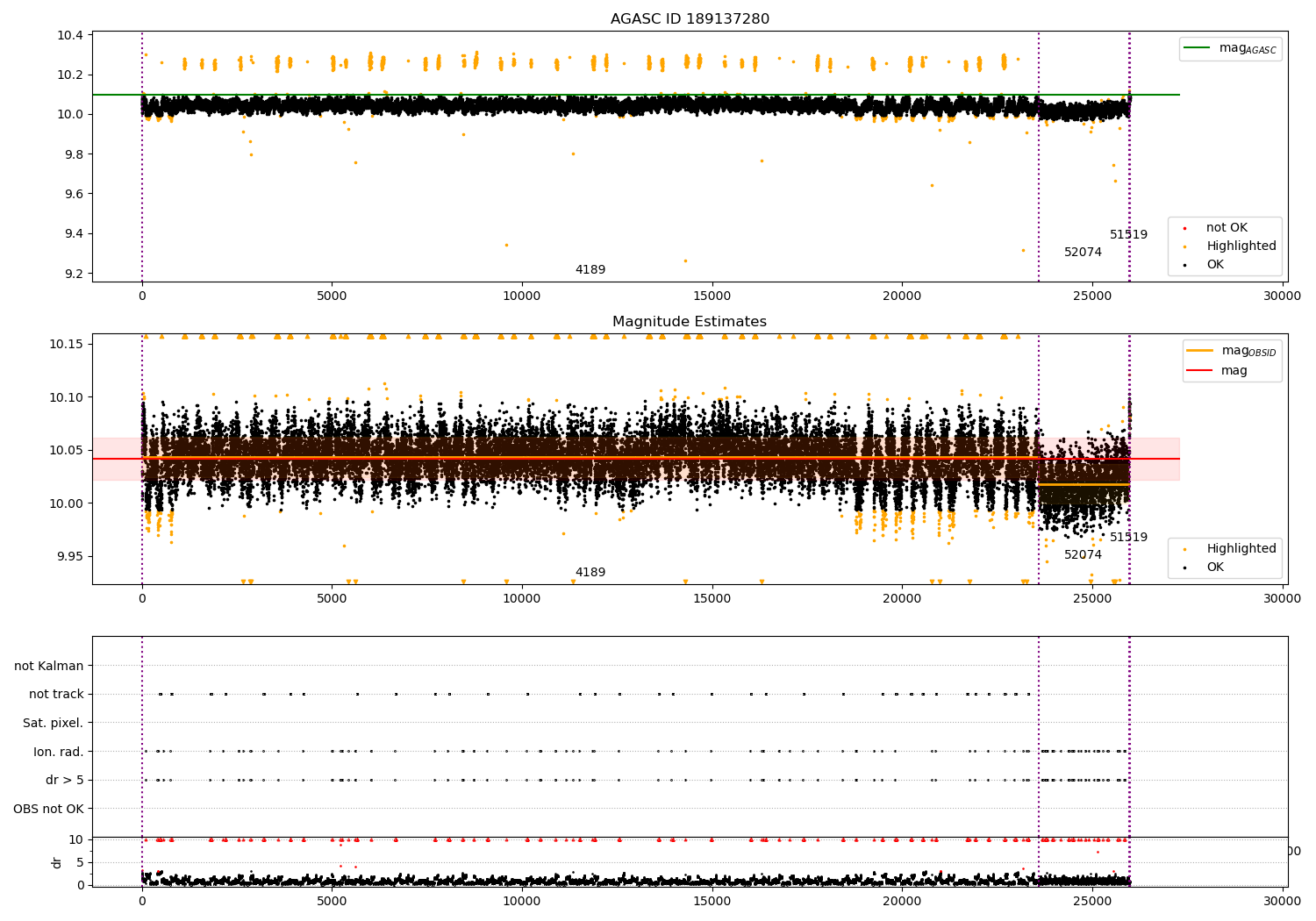Click the red 'mag' legend entry
Screen dimensions: 1316x921
1218,370
